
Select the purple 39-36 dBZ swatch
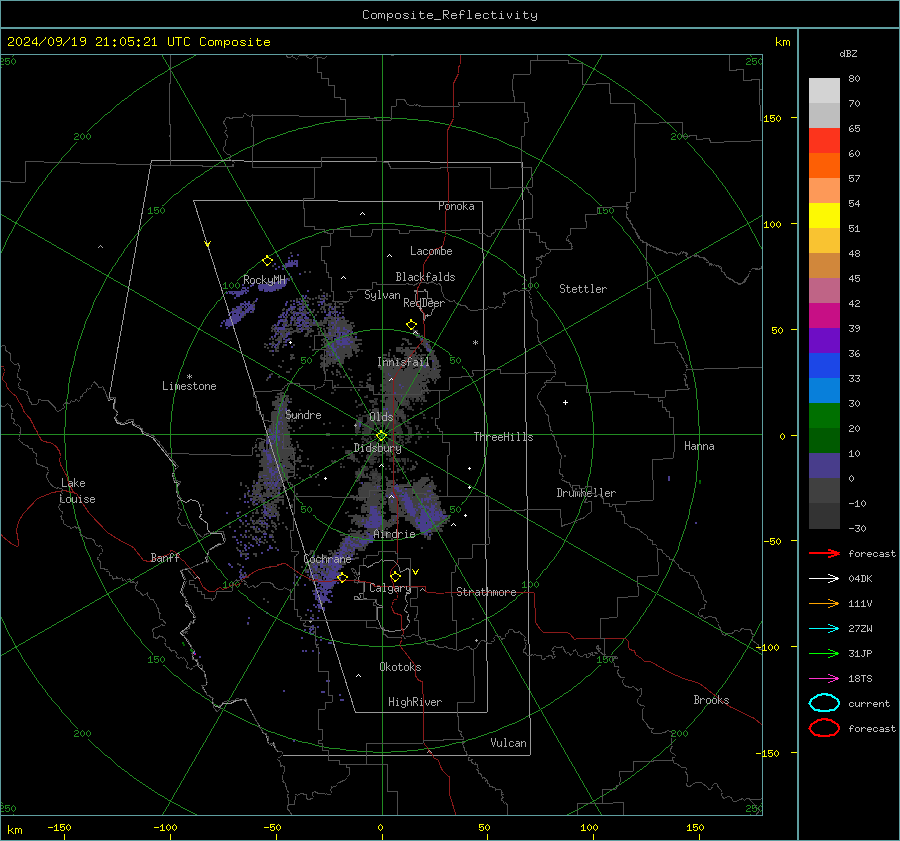point(824,340)
